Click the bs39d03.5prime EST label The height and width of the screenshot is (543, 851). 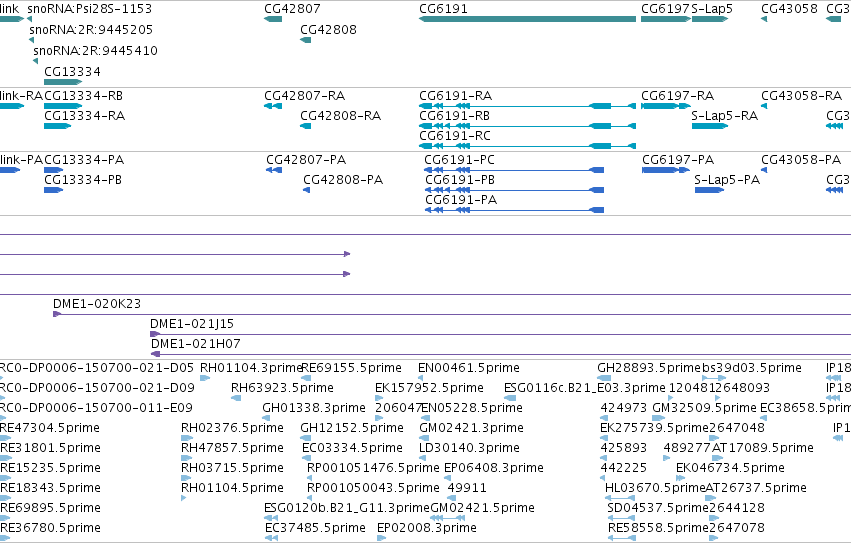pyautogui.click(x=752, y=368)
